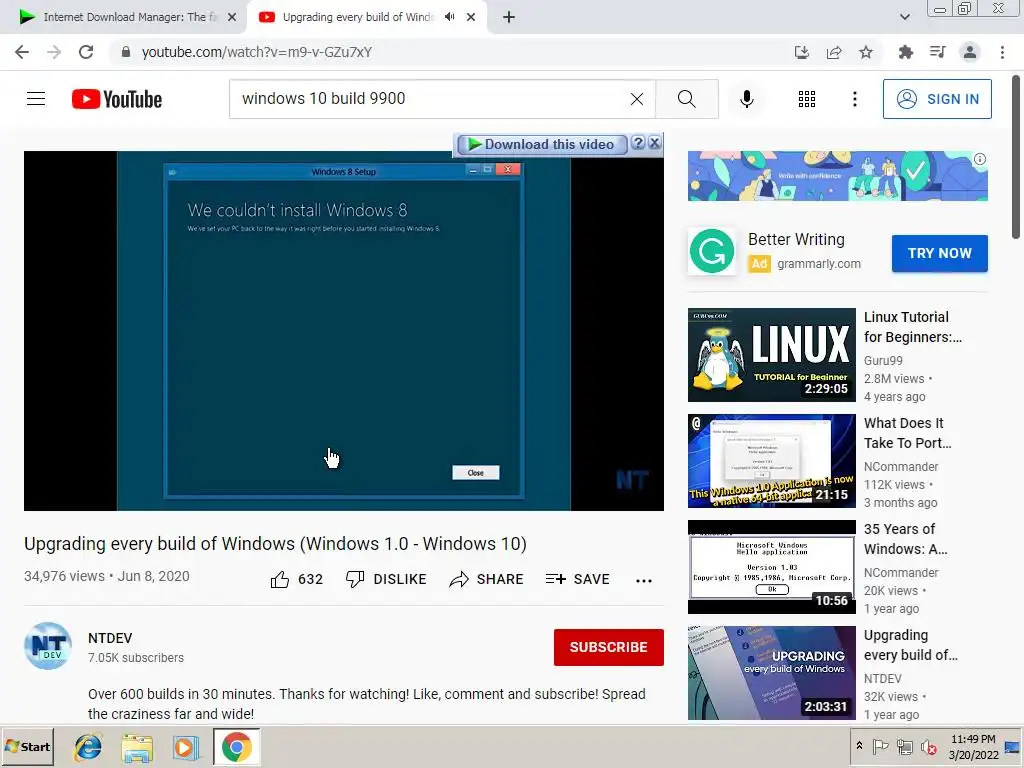This screenshot has height=768, width=1024.
Task: Open the Chrome extensions puzzle icon
Action: 905,52
